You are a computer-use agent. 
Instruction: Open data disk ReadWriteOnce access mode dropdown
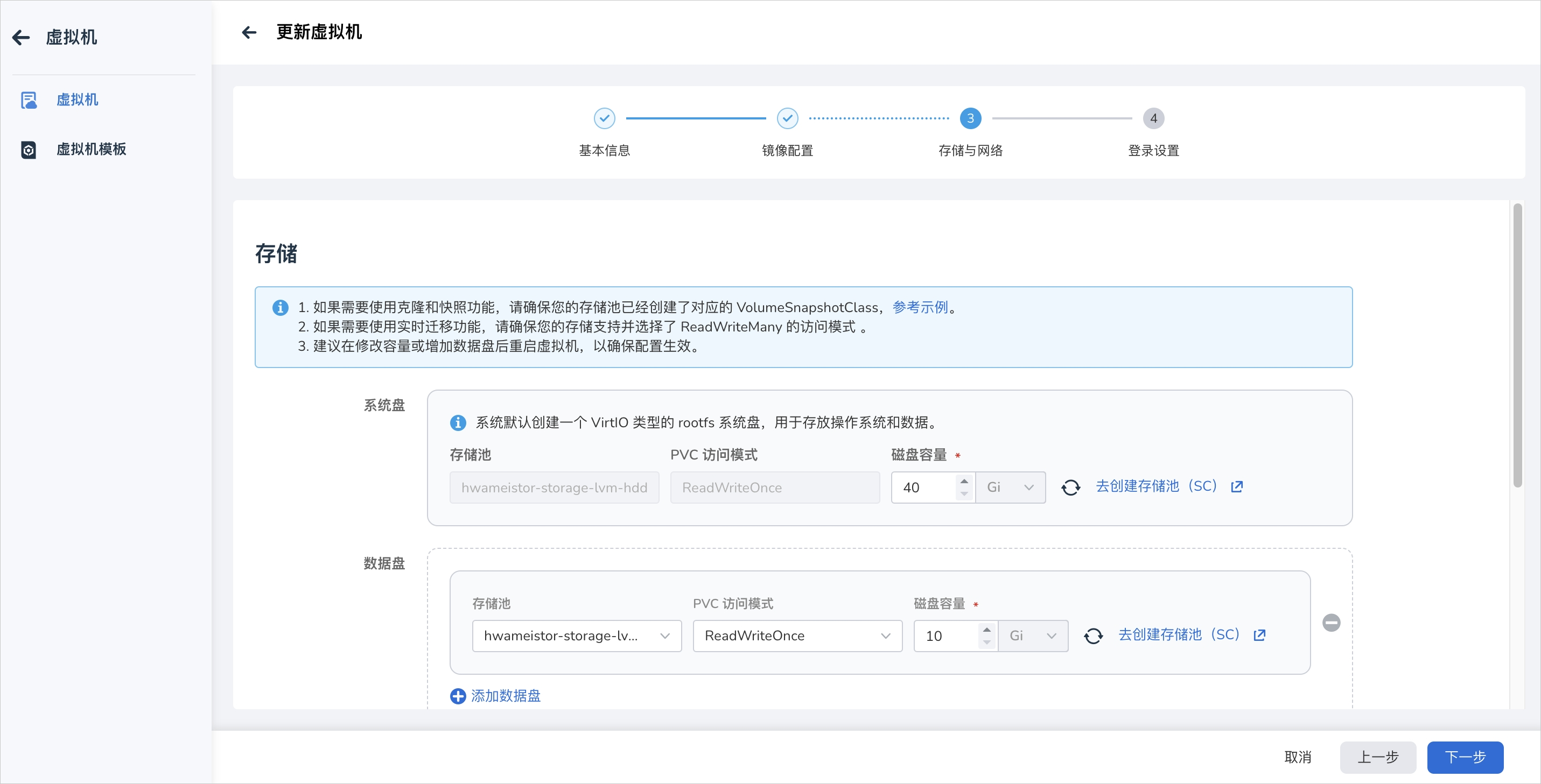[x=797, y=635]
